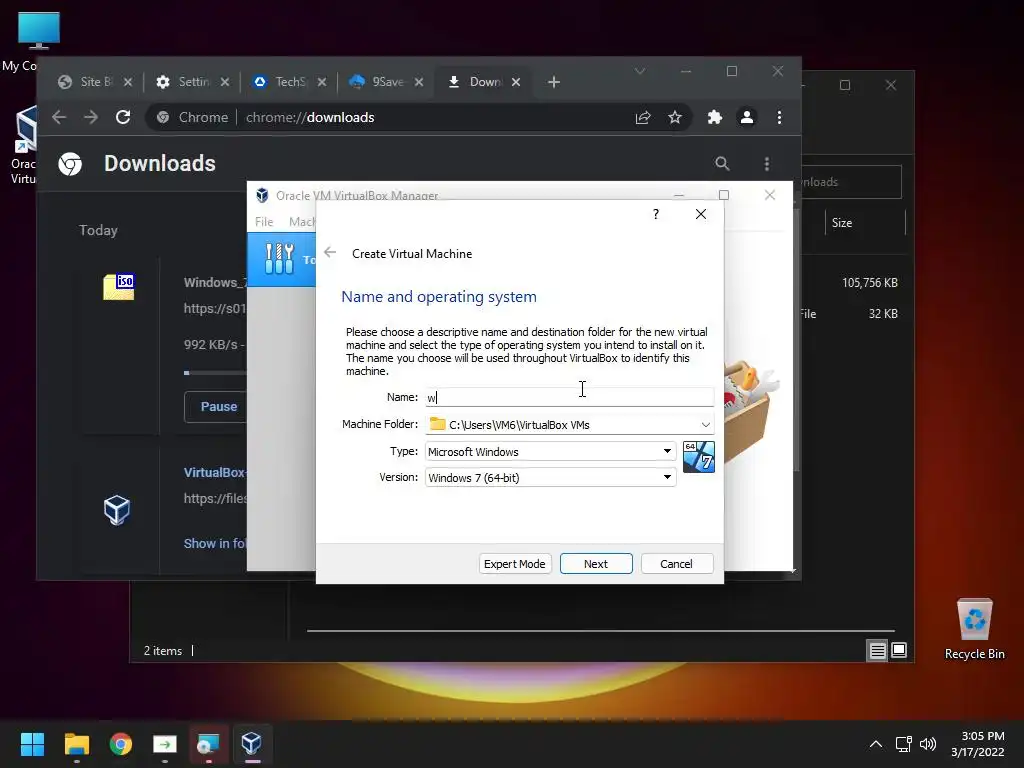Bookmark this page with the star icon
Image resolution: width=1024 pixels, height=768 pixels.
tap(675, 118)
